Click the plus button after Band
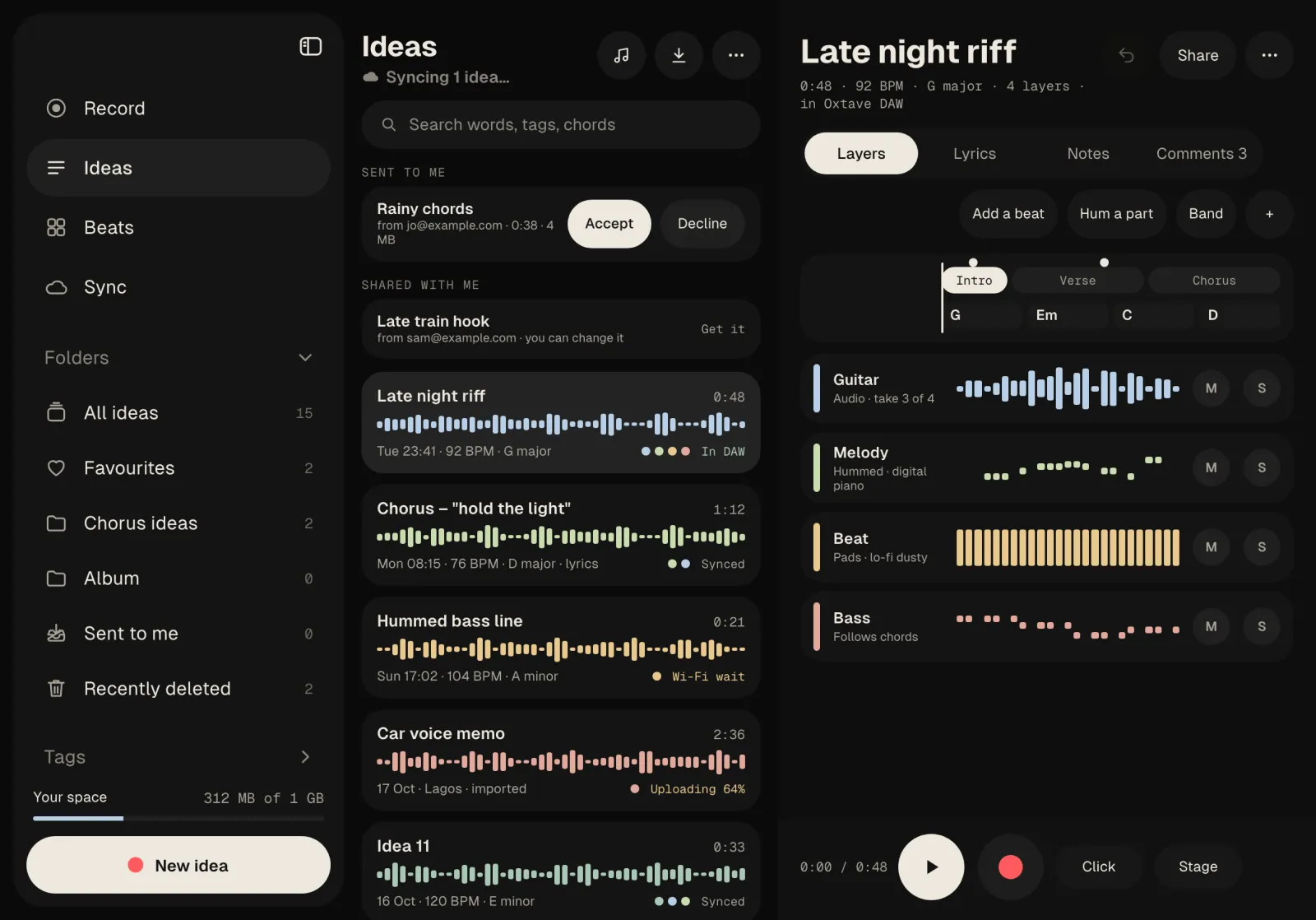Screen dimensions: 1316x920 tap(1269, 214)
